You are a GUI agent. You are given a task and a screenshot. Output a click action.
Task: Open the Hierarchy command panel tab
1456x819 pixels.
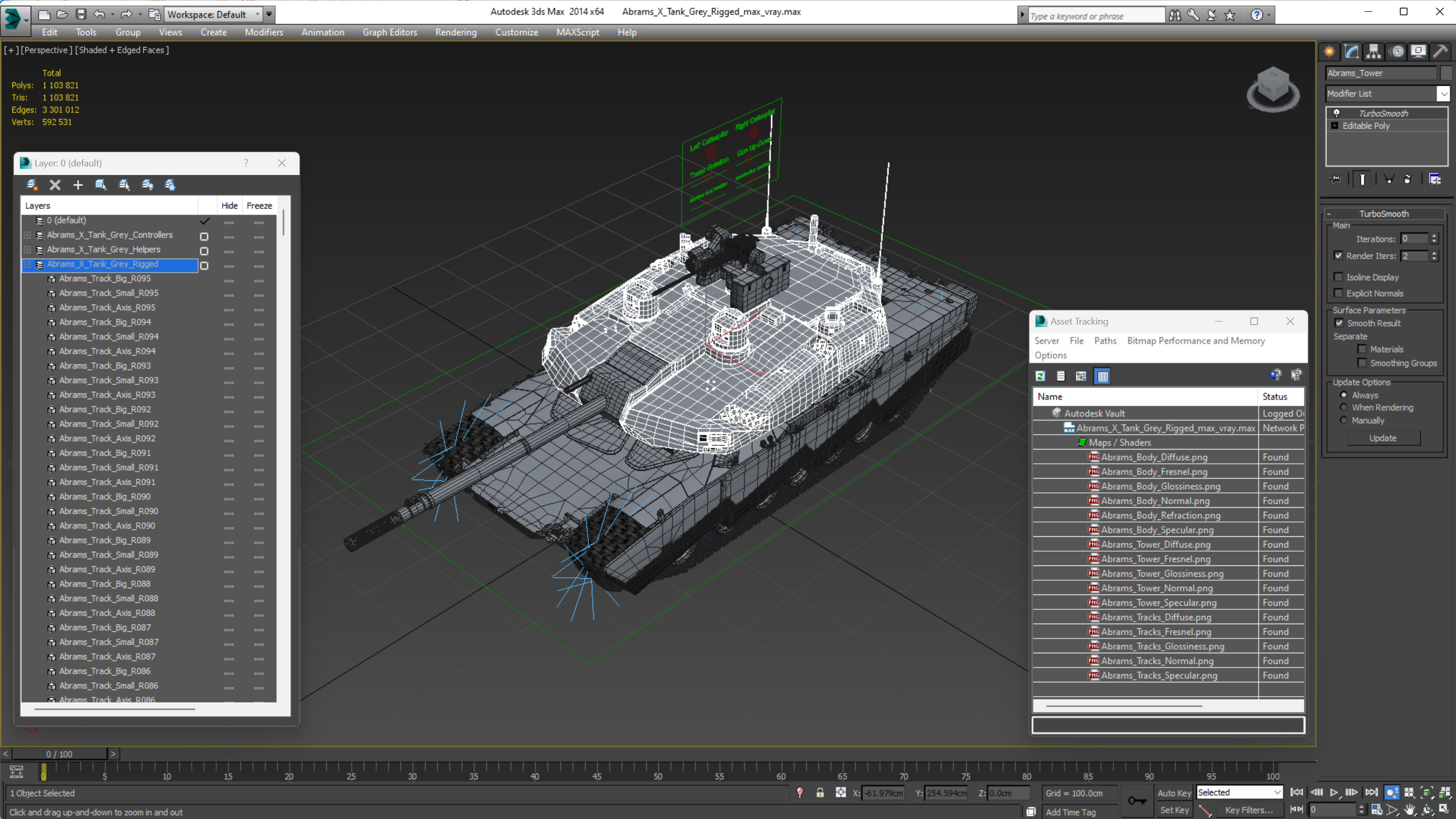(1373, 52)
